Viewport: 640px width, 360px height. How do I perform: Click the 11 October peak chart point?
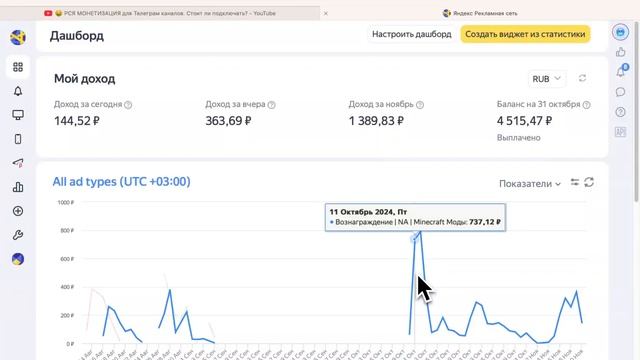coord(414,238)
